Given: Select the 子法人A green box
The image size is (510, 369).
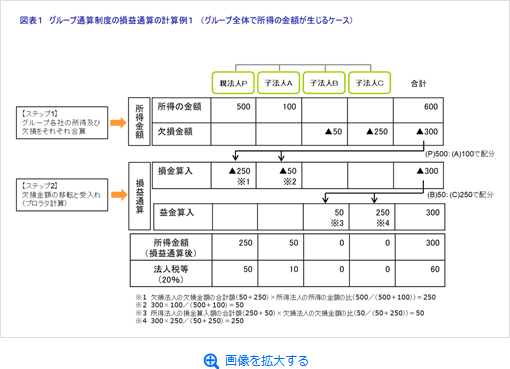Looking at the screenshot, I should [x=279, y=83].
